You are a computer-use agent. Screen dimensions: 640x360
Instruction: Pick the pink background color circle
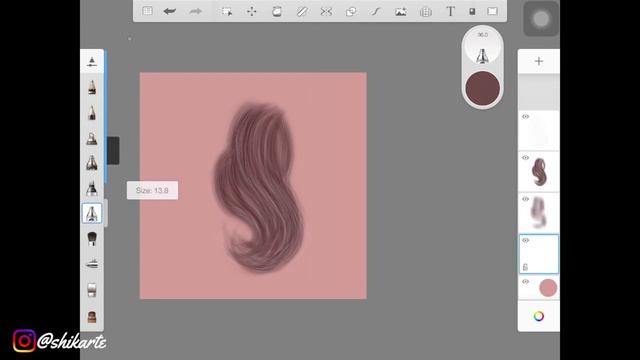(548, 288)
